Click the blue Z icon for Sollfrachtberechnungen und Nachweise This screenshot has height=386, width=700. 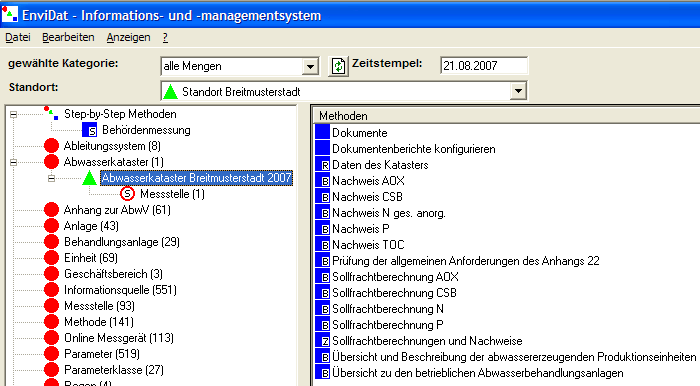point(322,341)
